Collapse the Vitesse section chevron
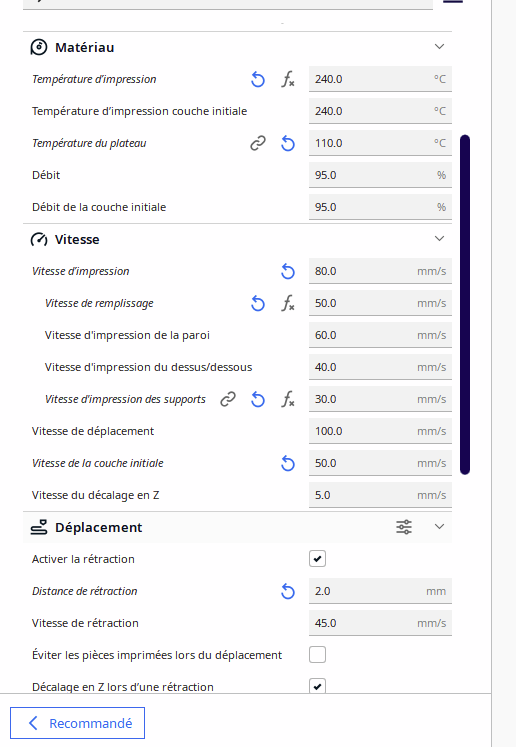 (439, 239)
